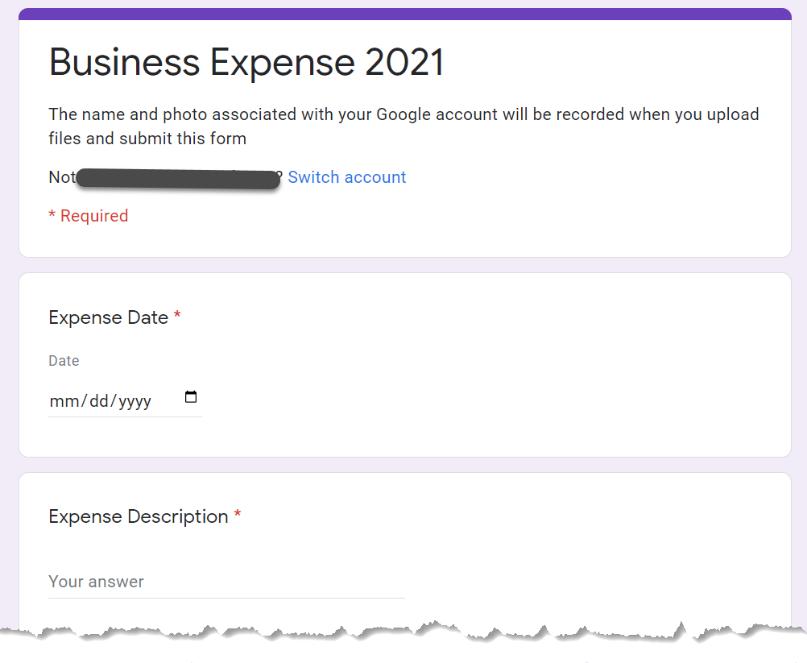
Task: Click the red asterisk beside Expense Date
Action: [x=178, y=317]
